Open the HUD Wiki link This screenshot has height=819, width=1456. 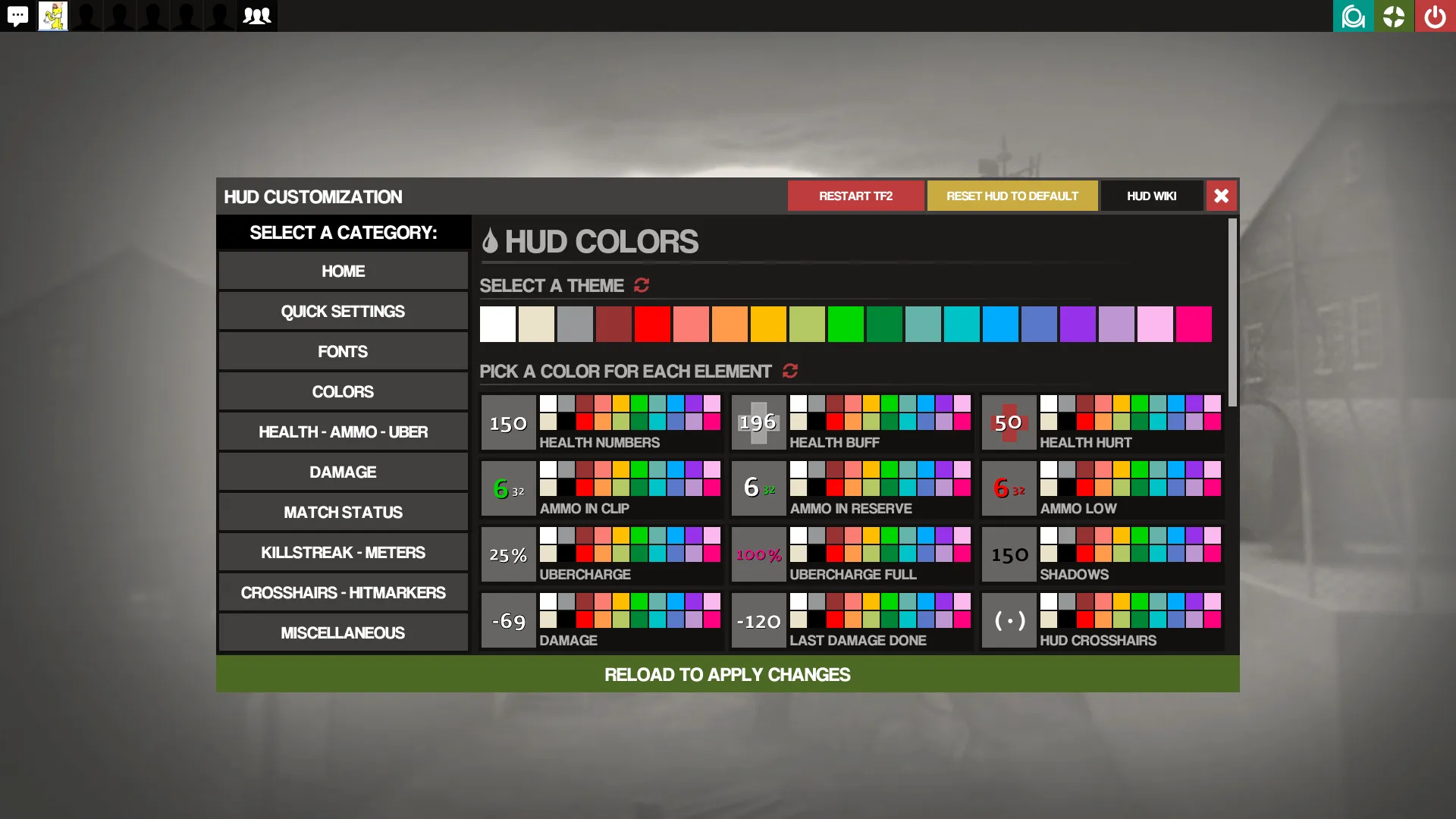1151,196
